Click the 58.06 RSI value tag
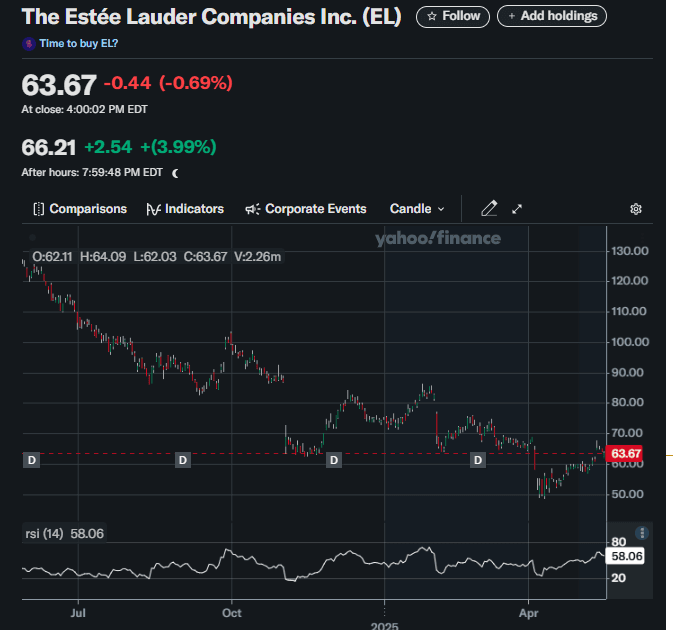673x630 pixels. coord(625,555)
